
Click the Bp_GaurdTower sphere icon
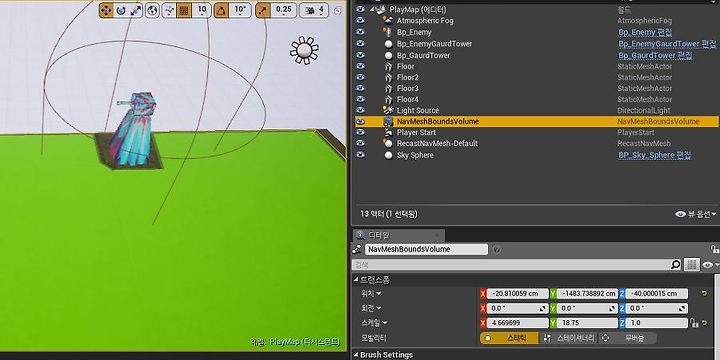[388, 56]
